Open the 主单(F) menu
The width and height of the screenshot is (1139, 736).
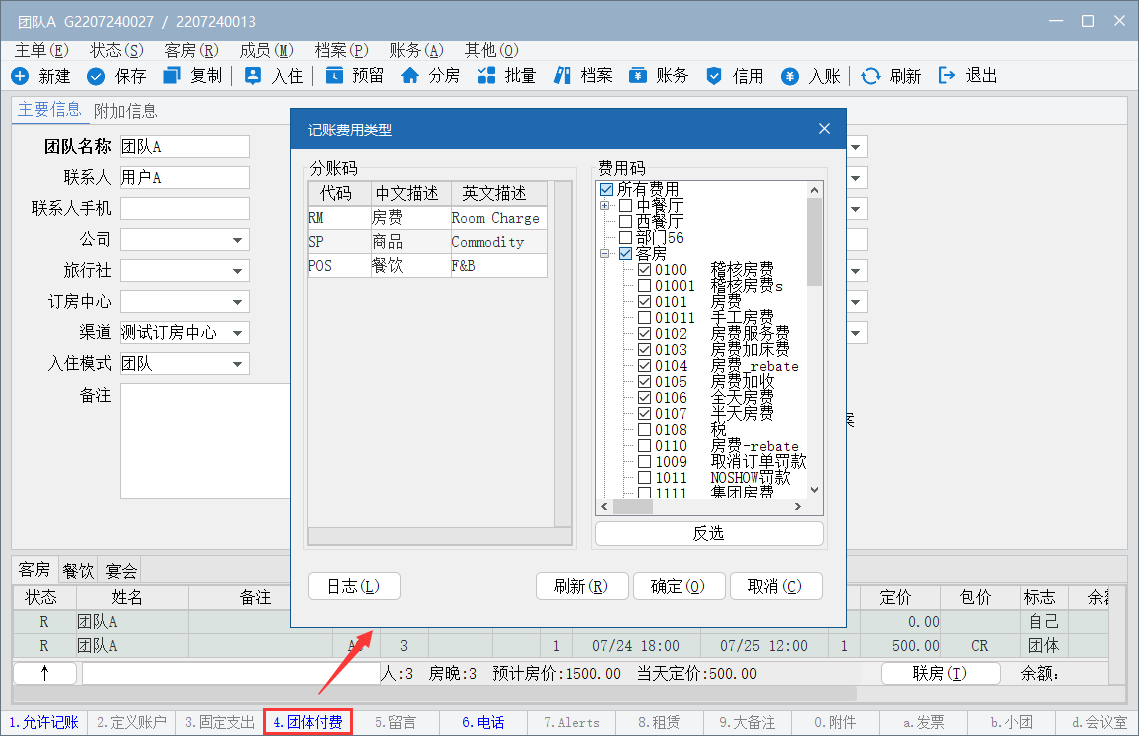tap(41, 50)
